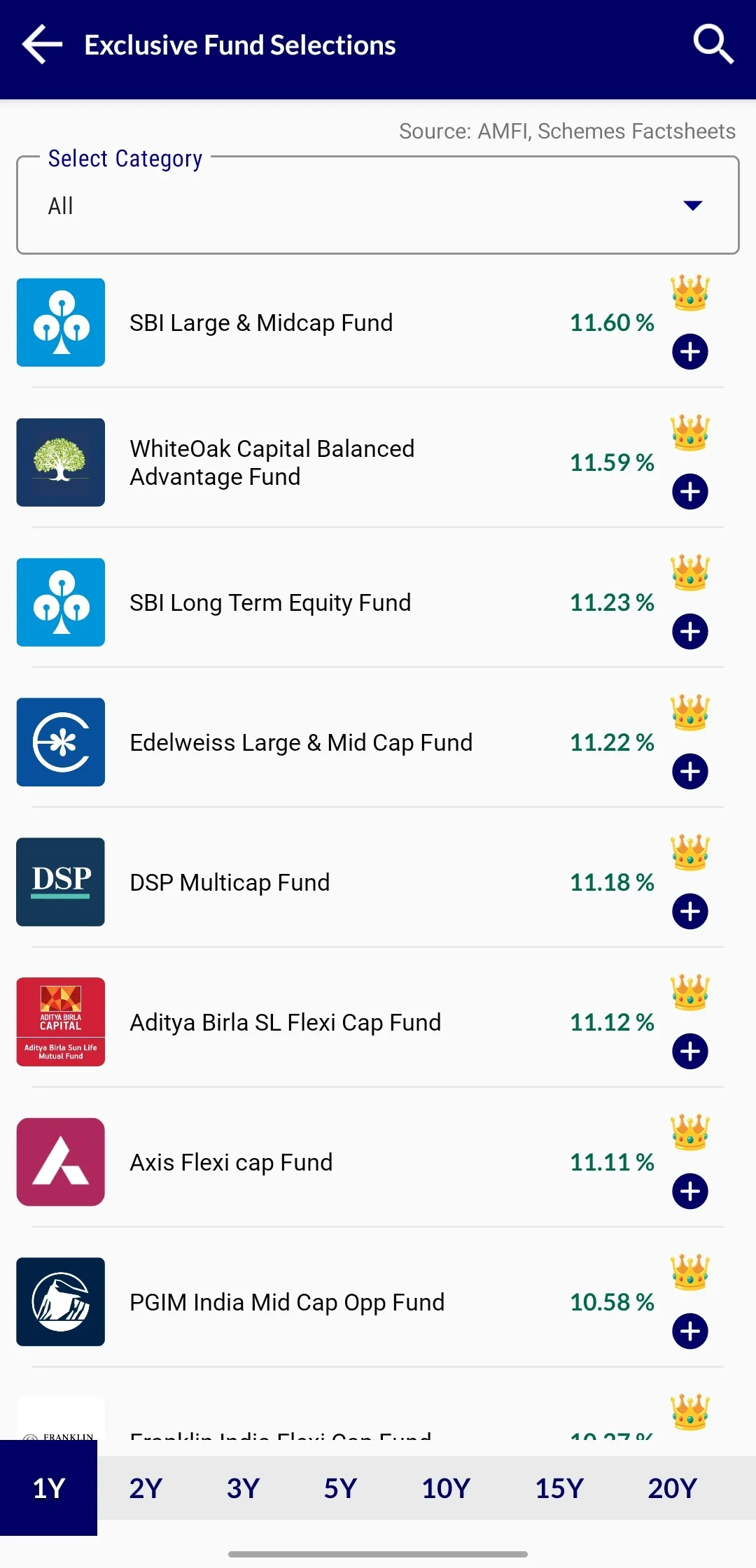Tap plus icon for Axis Flexi cap Fund
The height and width of the screenshot is (1568, 756).
pos(690,1191)
